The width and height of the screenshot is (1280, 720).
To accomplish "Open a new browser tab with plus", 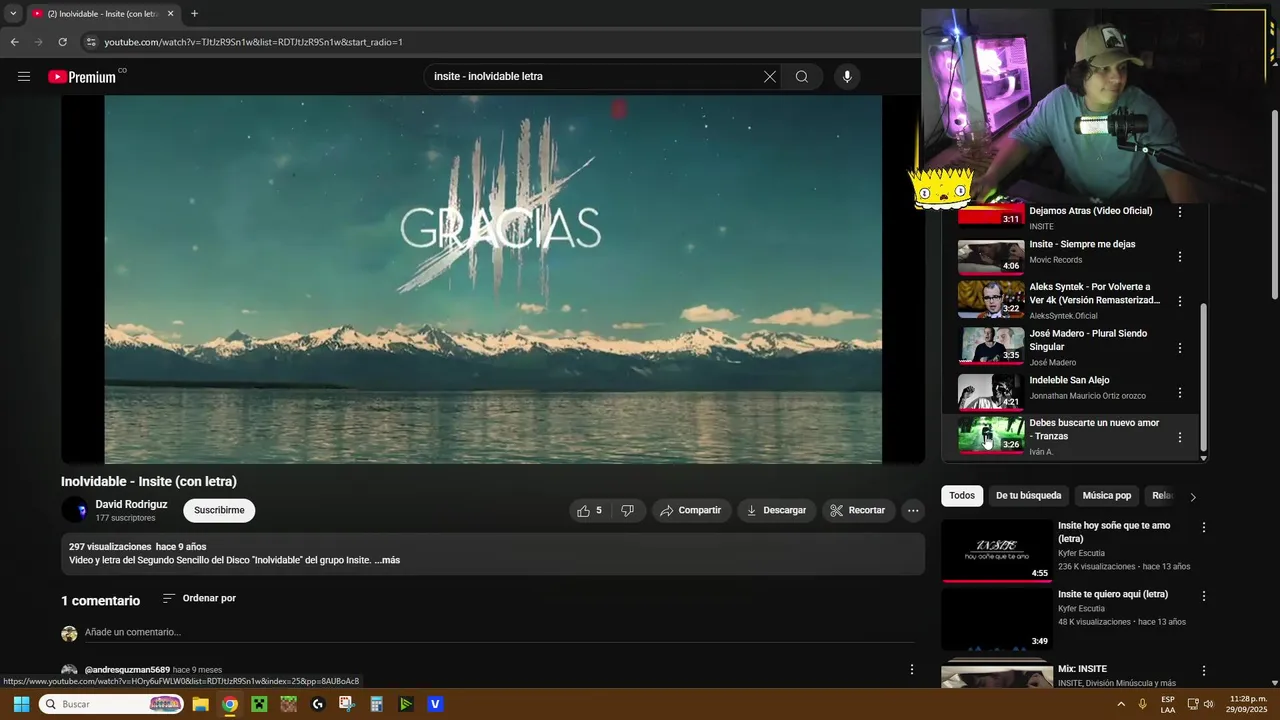I will click(194, 14).
